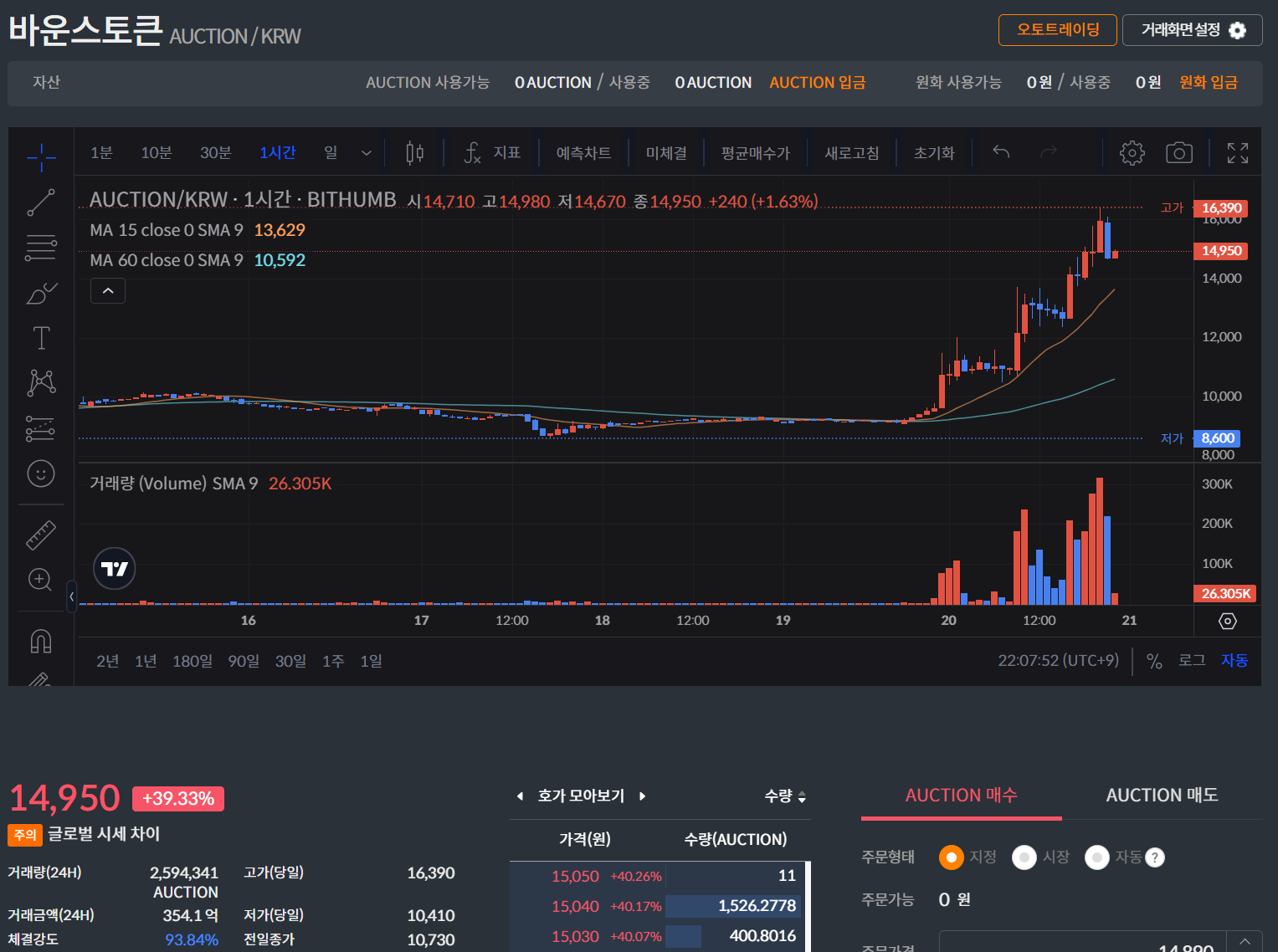This screenshot has height=952, width=1278.
Task: Show 미체결 open orders on chart
Action: pyautogui.click(x=666, y=153)
